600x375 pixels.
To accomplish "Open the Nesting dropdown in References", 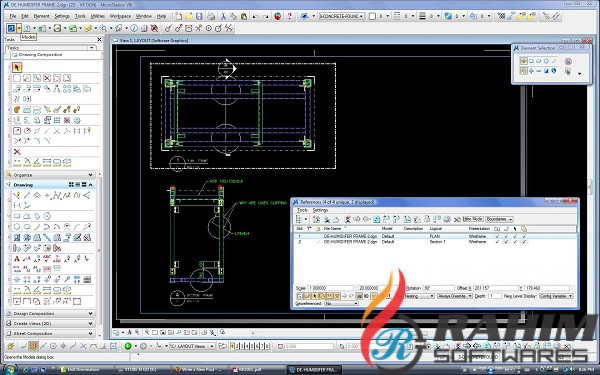I will coord(419,296).
